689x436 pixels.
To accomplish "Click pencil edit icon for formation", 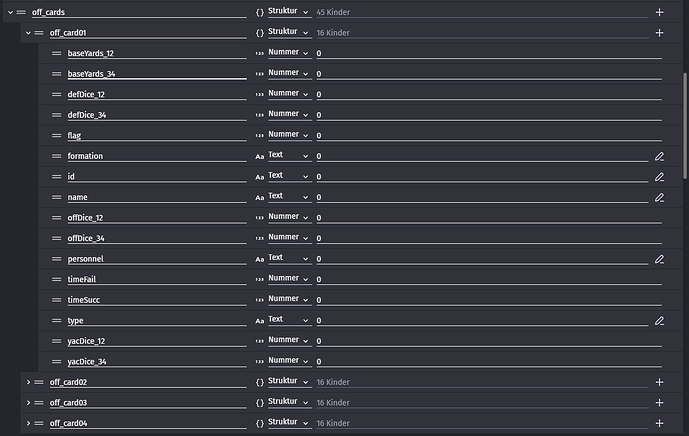I will [x=659, y=156].
